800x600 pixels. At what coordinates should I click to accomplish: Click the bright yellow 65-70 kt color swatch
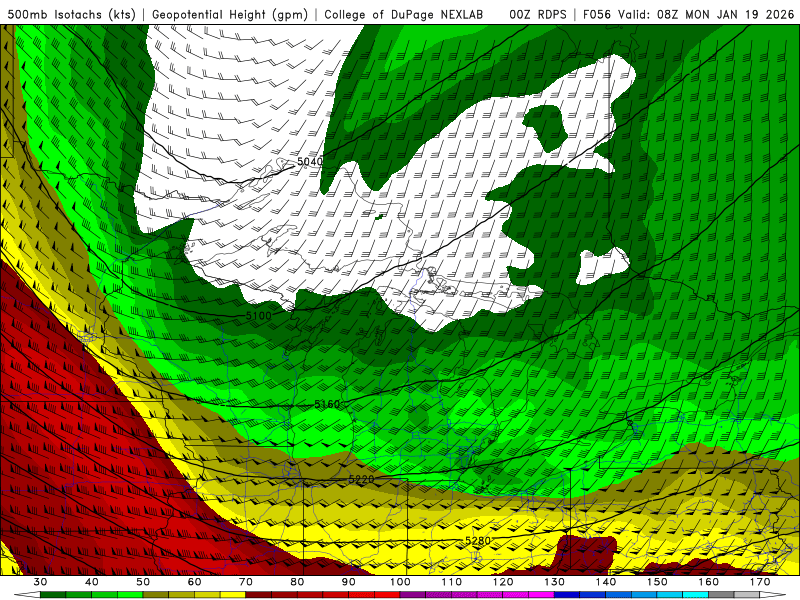click(x=233, y=595)
